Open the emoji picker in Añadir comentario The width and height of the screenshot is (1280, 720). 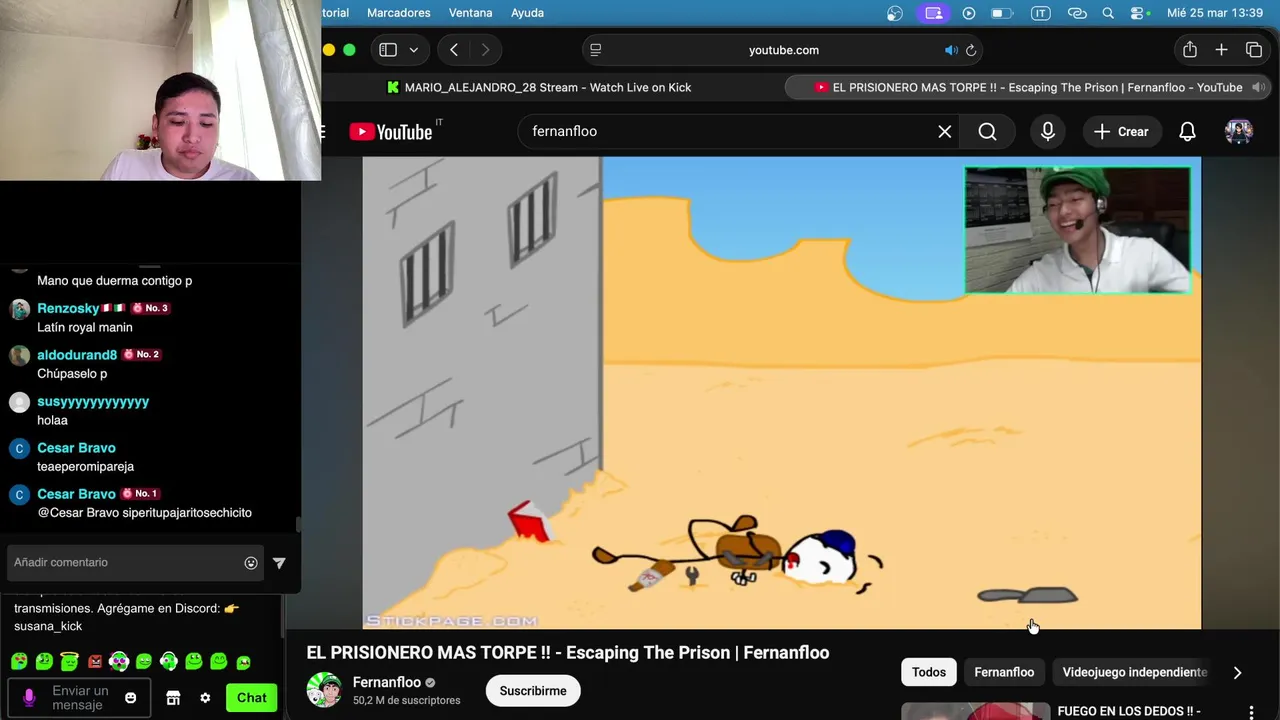coord(251,563)
